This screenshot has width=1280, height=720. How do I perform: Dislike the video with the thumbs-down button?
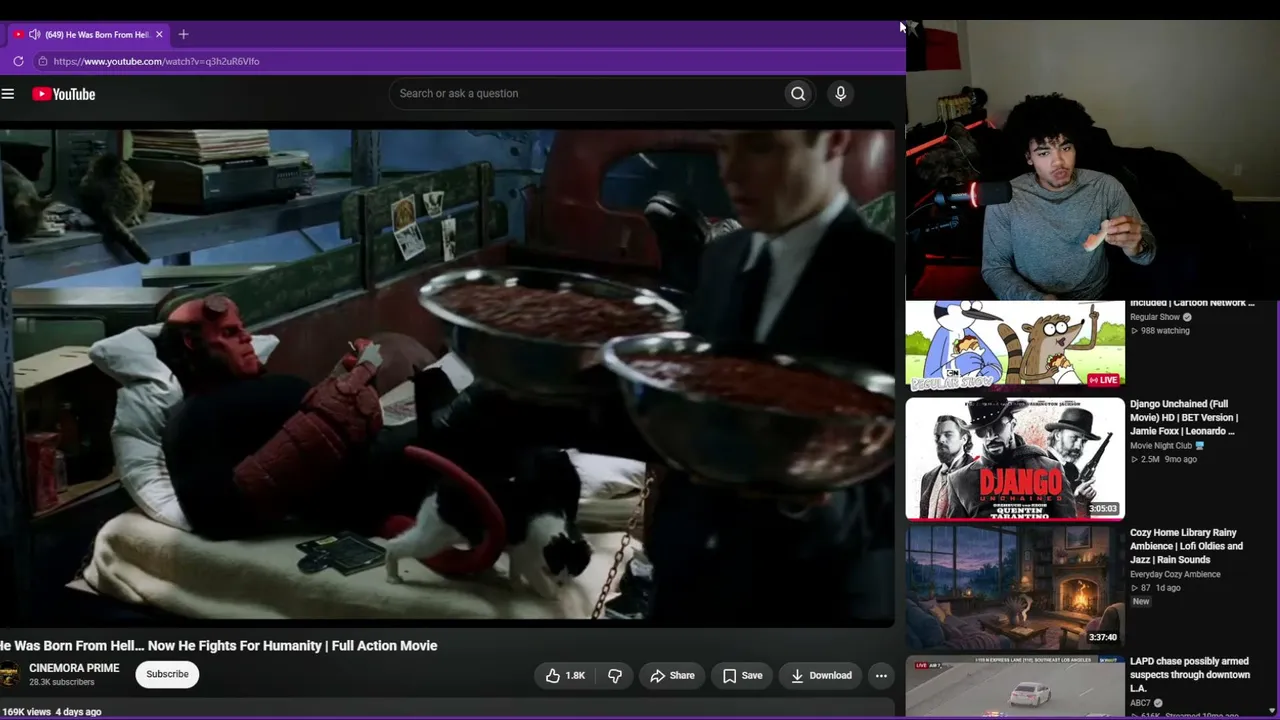(x=615, y=676)
